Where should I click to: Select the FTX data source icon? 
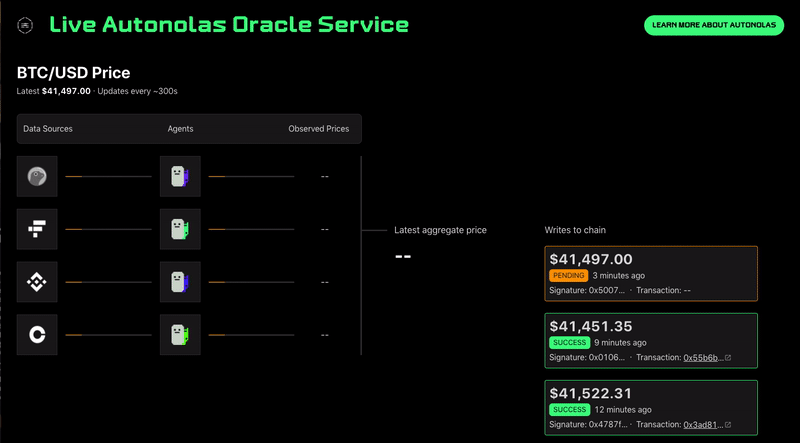[37, 229]
